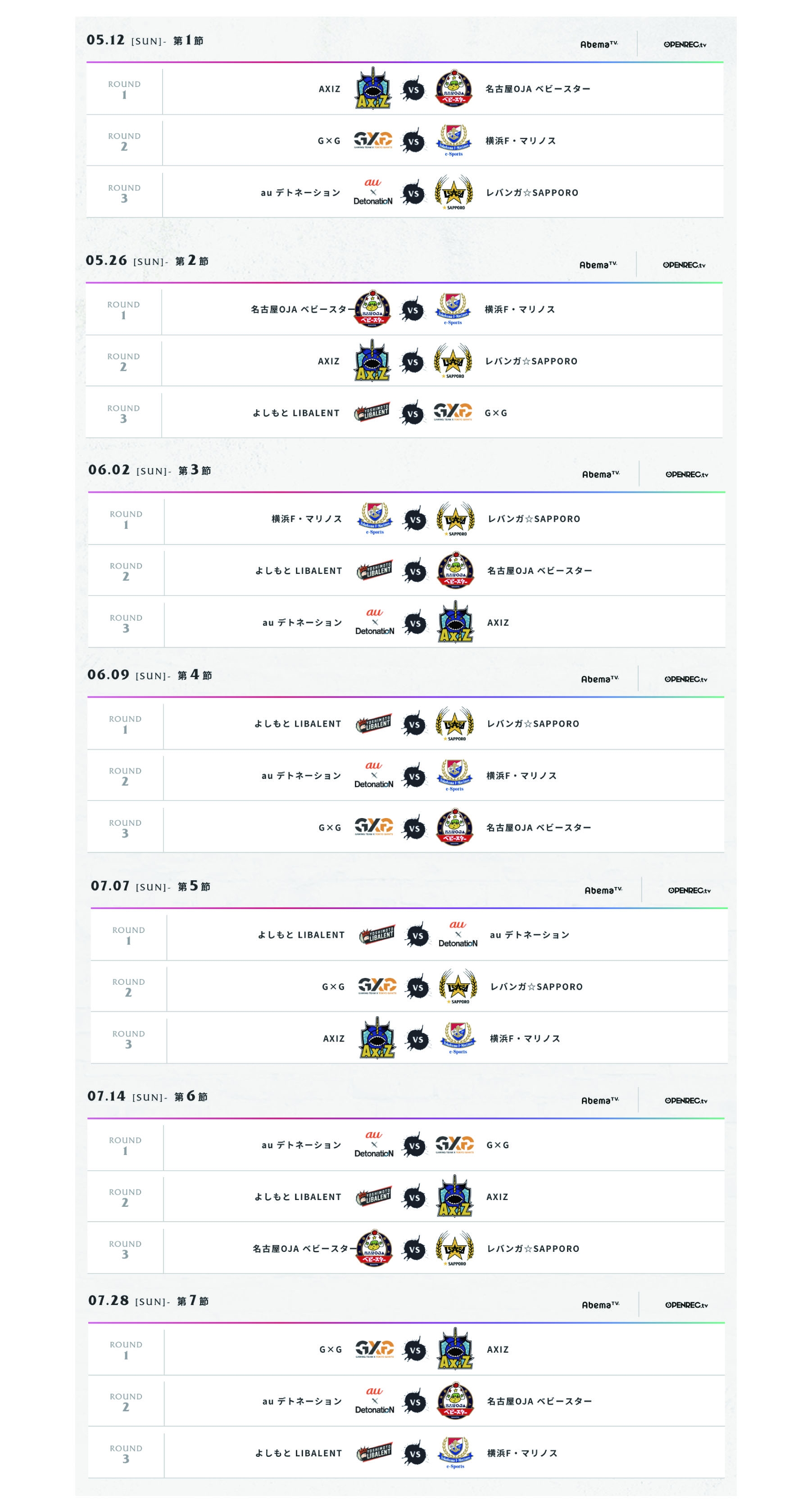
Task: Click Levanga SAPPORO logo in 07.14 Round 3
Action: (x=455, y=1249)
